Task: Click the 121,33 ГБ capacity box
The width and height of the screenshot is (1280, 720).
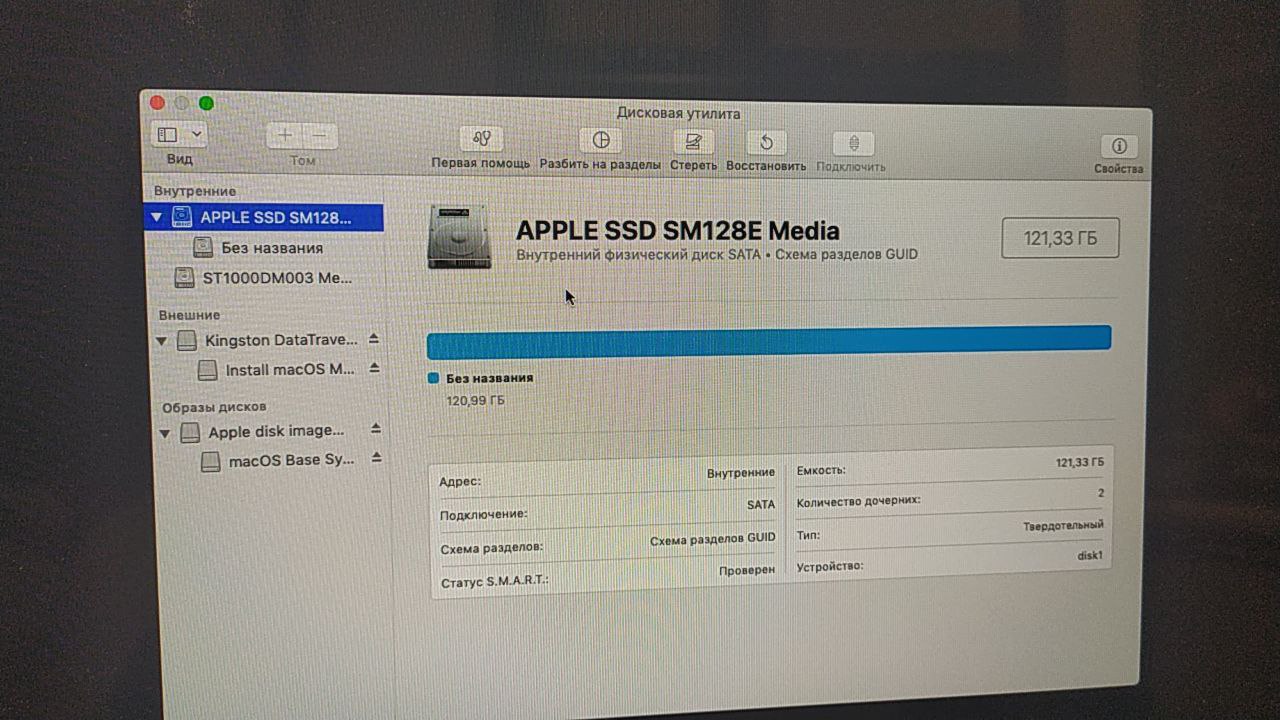Action: click(1060, 238)
